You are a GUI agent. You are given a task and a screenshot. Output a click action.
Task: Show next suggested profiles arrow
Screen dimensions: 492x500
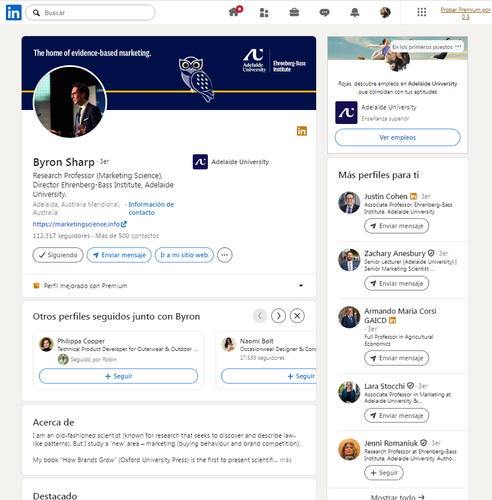point(278,316)
